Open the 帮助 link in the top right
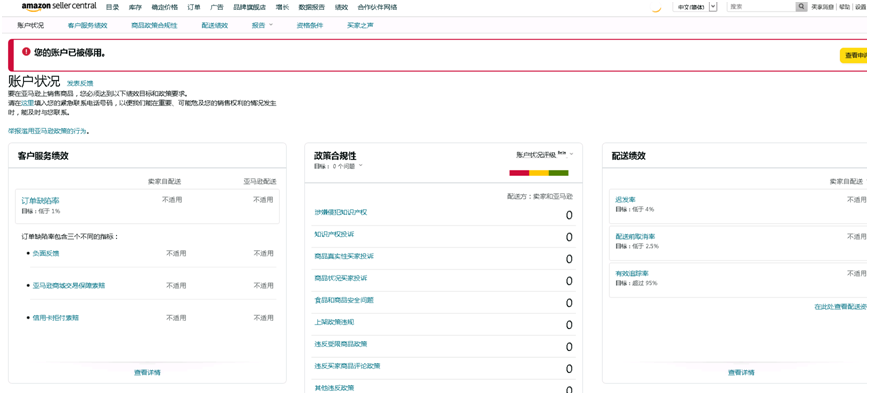This screenshot has height=395, width=869. [844, 7]
